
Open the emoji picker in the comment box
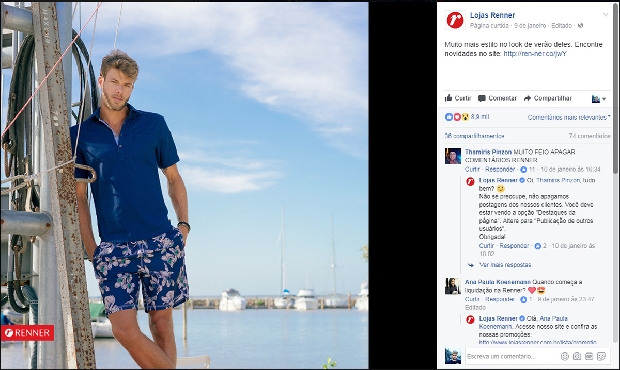pos(565,356)
